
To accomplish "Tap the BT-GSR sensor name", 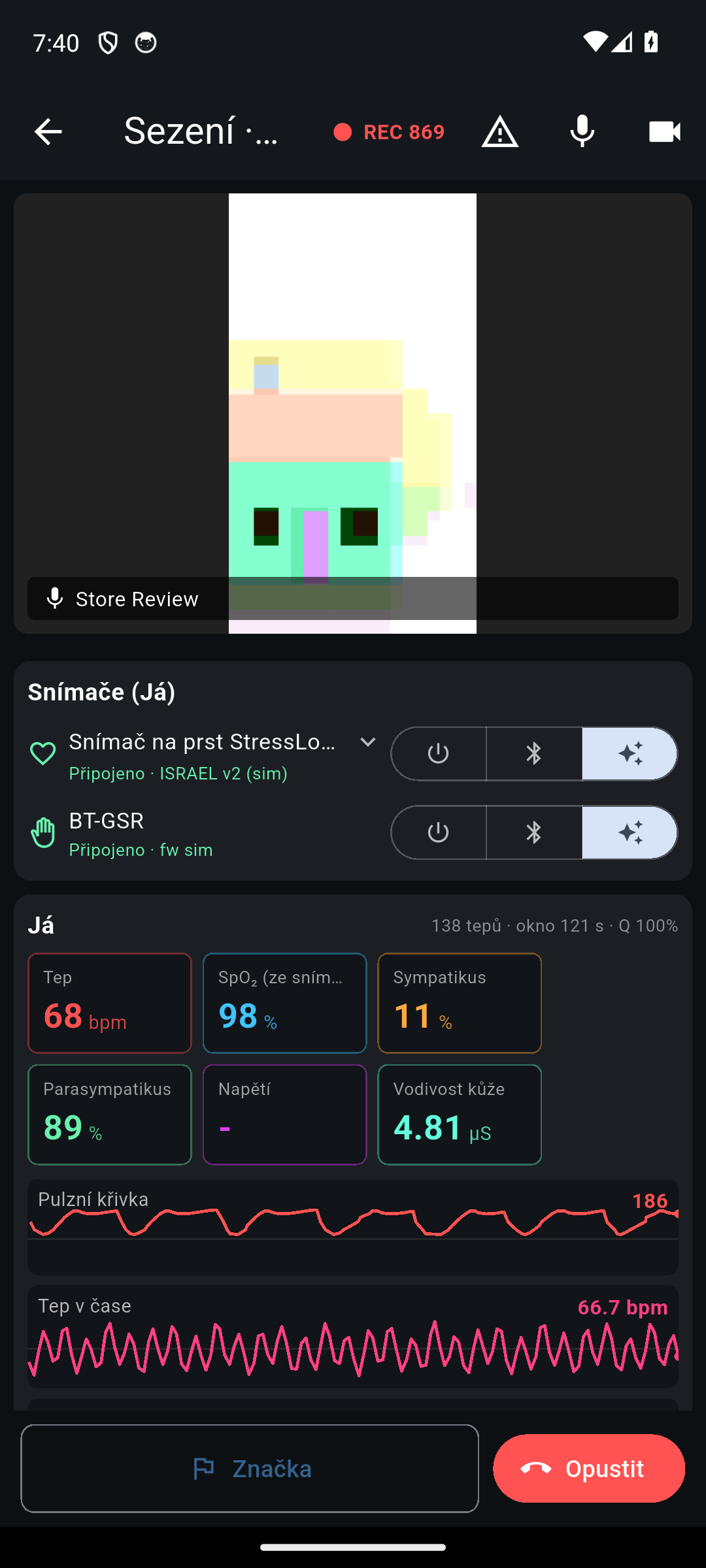I will (107, 821).
